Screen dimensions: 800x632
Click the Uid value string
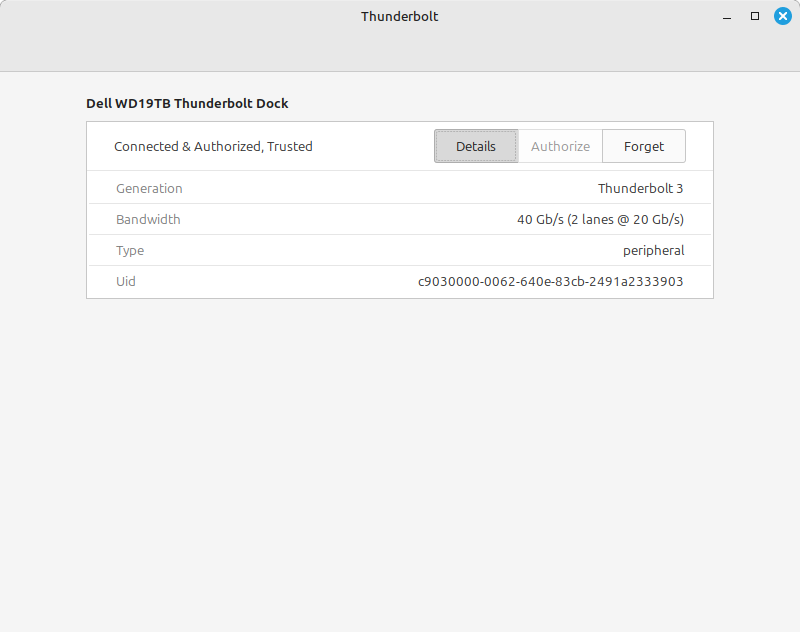coord(548,281)
